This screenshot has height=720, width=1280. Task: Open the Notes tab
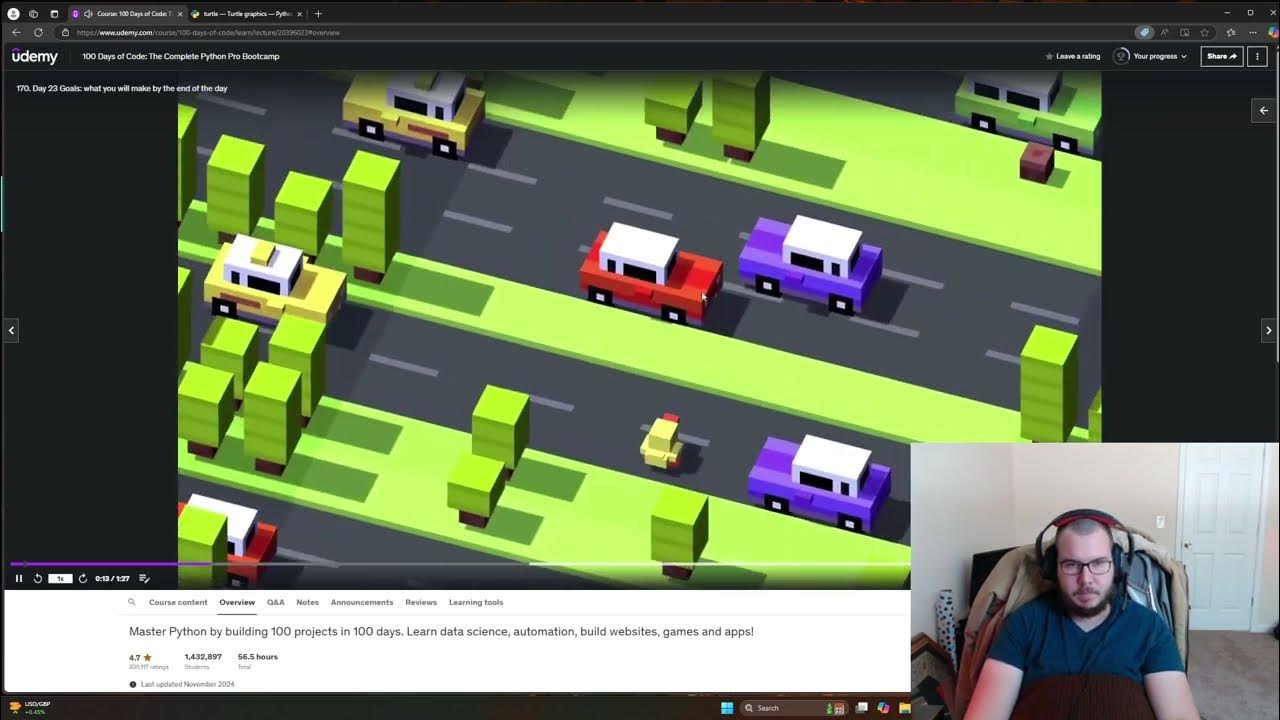(307, 602)
